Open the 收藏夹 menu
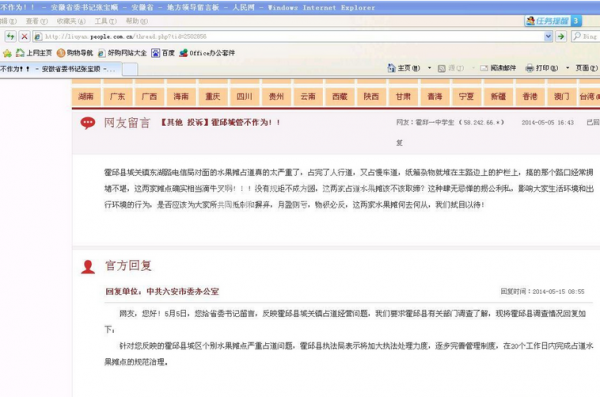600x397 pixels. tap(71, 21)
